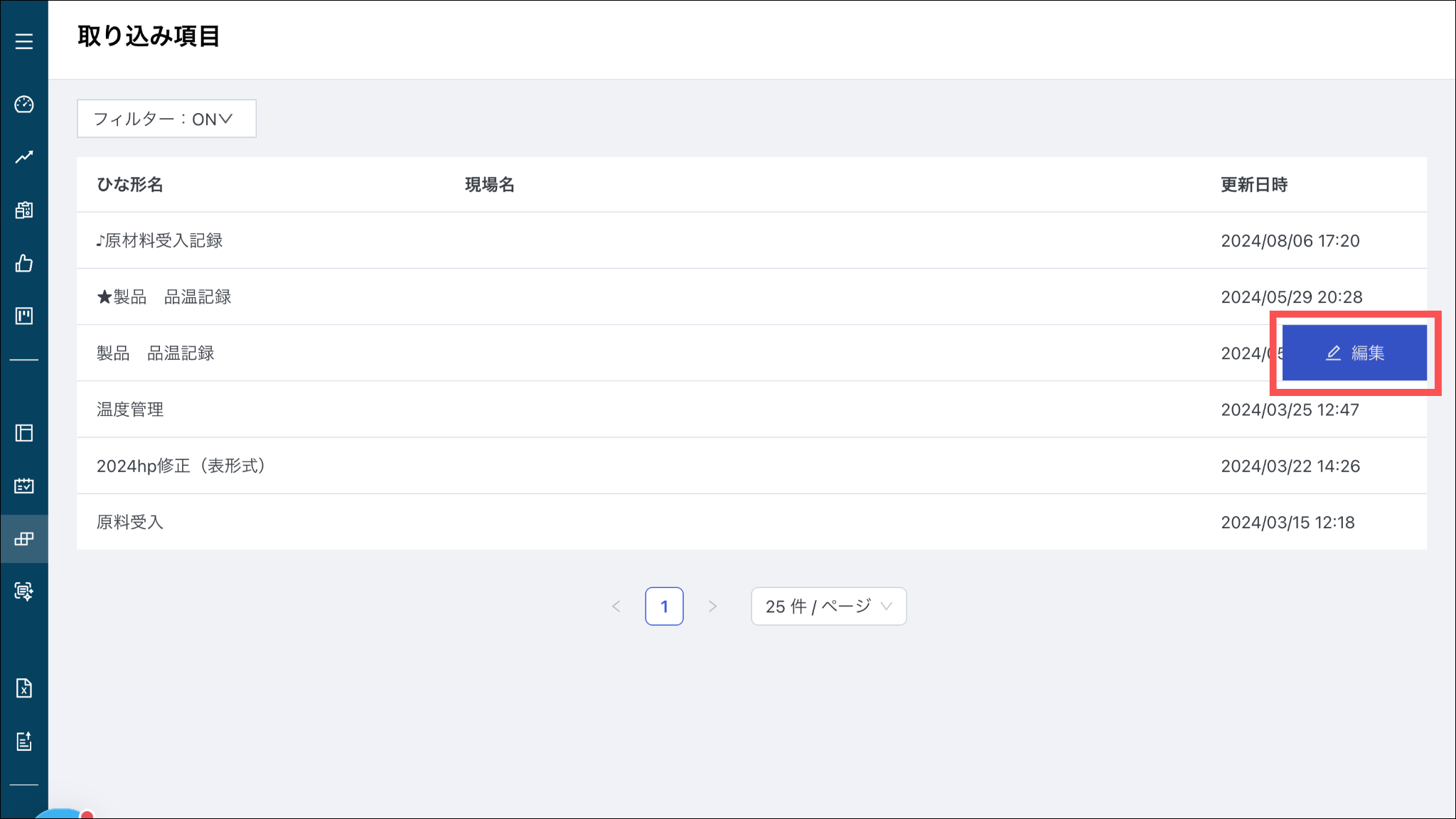1456x819 pixels.
Task: Click the dashboard gauge sidebar icon
Action: click(24, 105)
